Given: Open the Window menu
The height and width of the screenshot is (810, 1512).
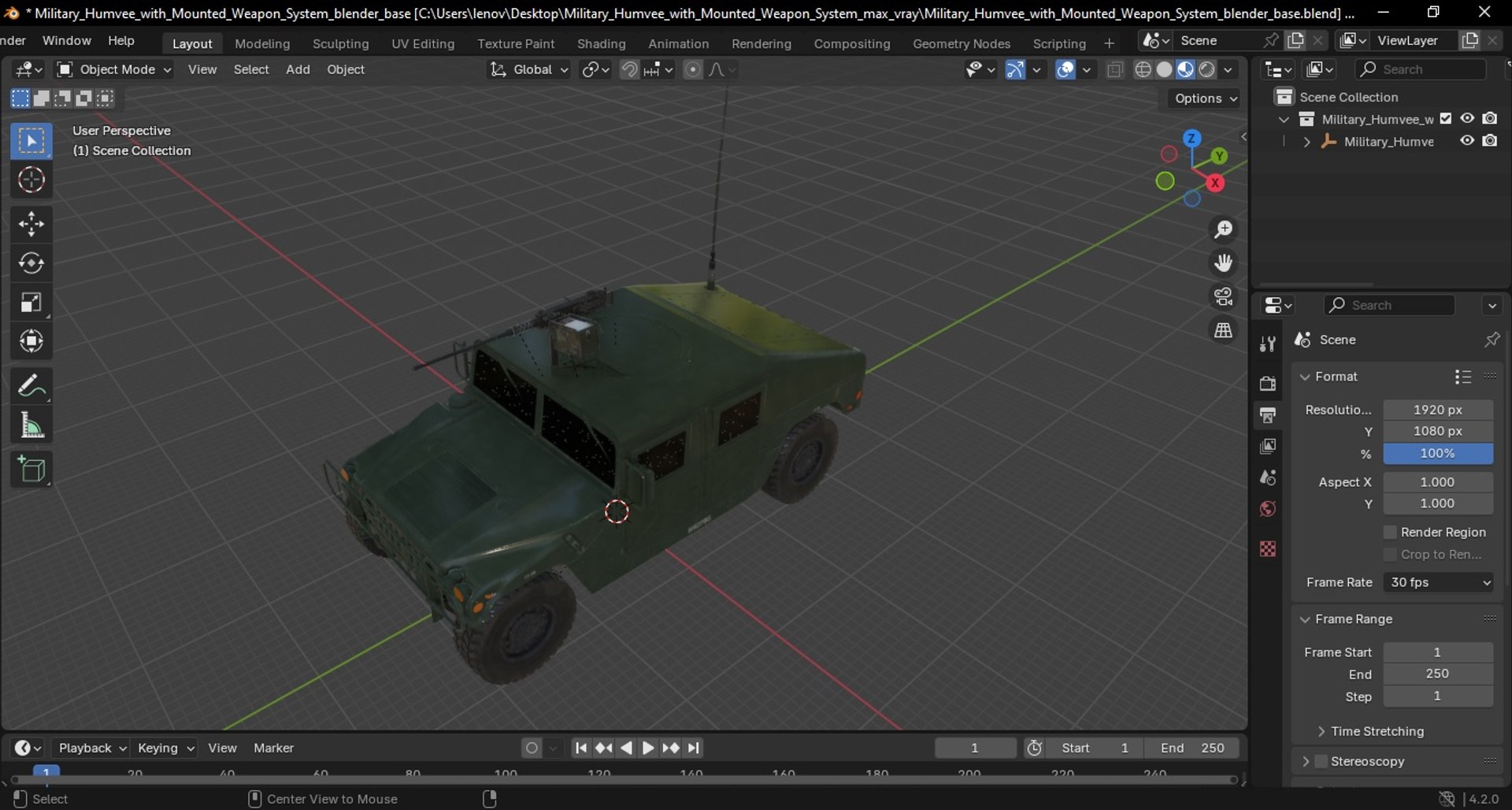Looking at the screenshot, I should (67, 41).
